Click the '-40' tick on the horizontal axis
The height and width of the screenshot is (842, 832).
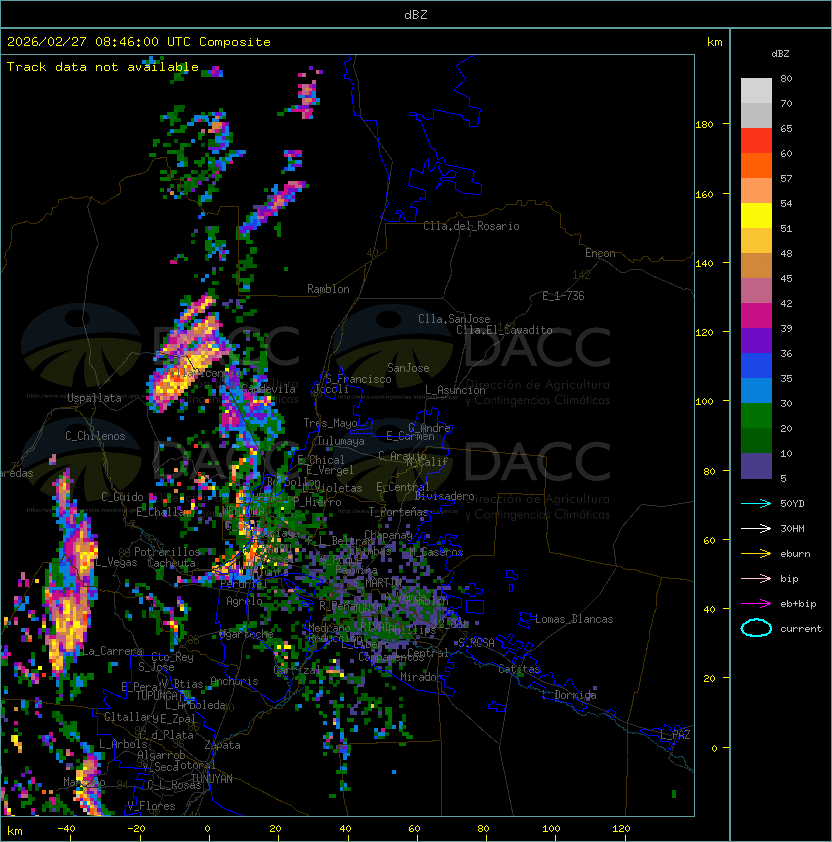(x=66, y=829)
